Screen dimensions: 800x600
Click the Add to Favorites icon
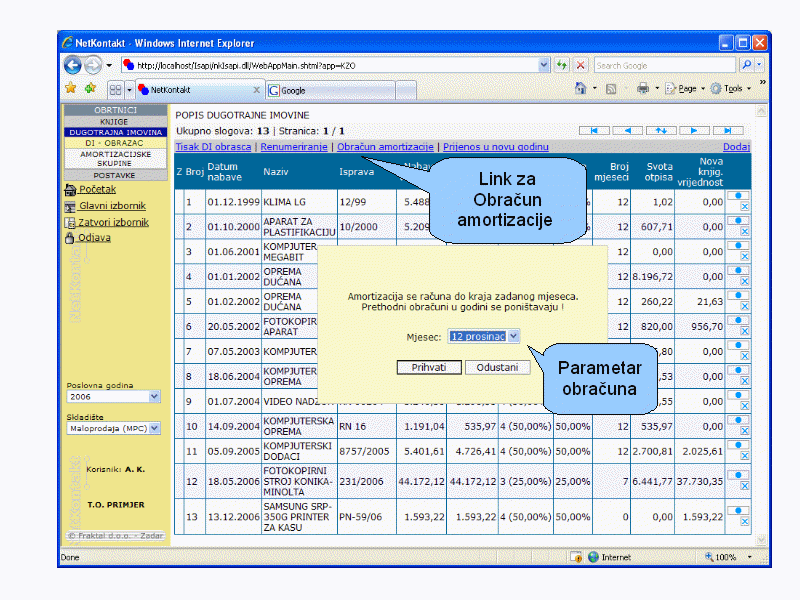pyautogui.click(x=90, y=89)
